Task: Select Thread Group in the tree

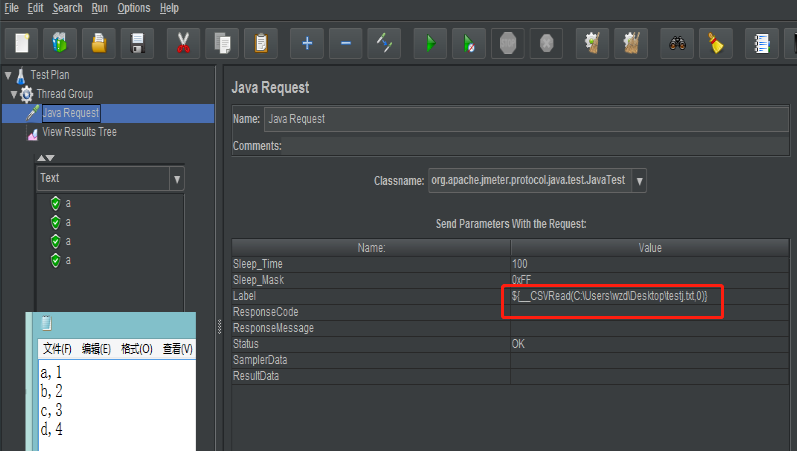Action: point(65,94)
